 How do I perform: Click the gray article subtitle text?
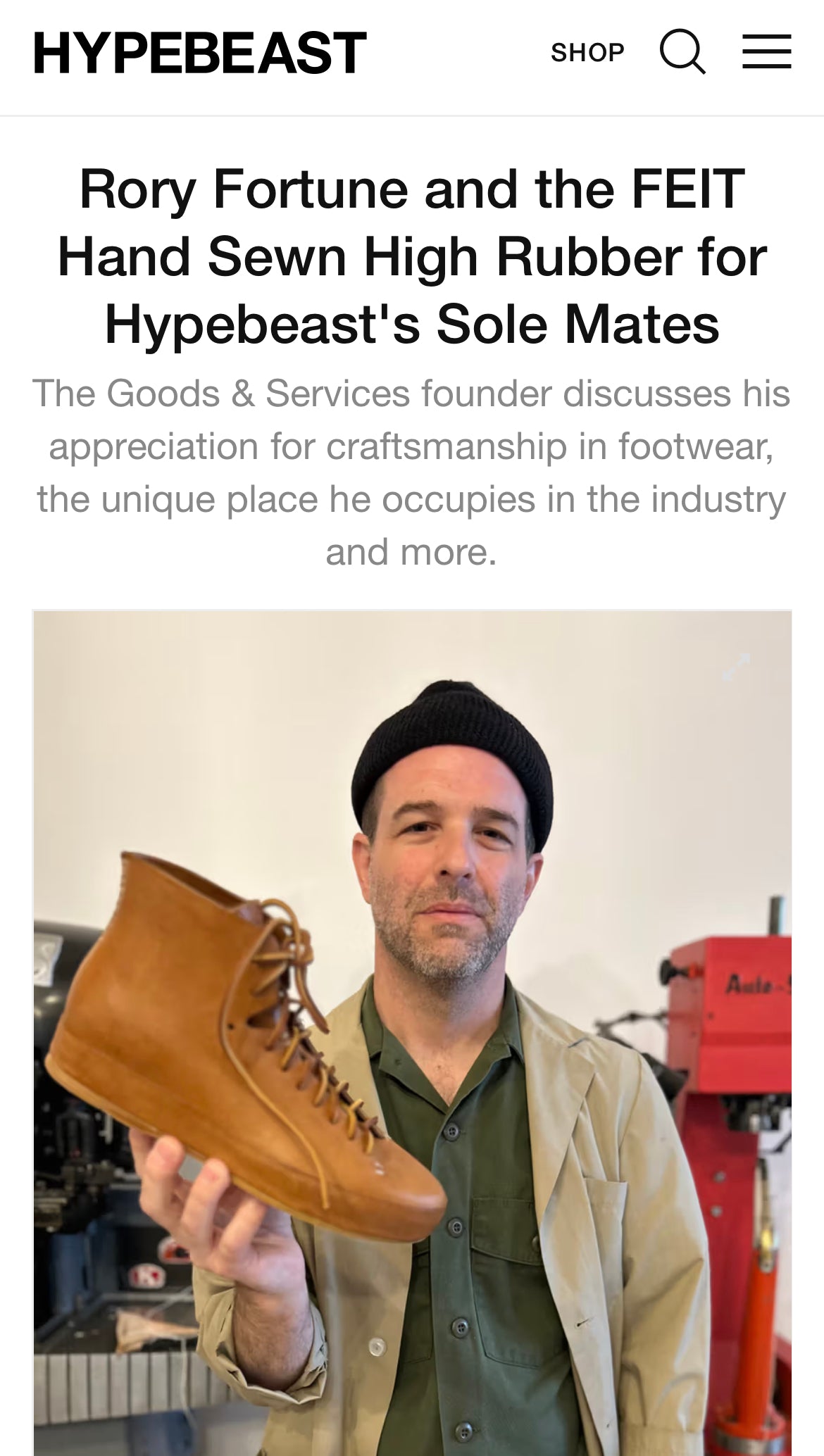click(x=412, y=472)
